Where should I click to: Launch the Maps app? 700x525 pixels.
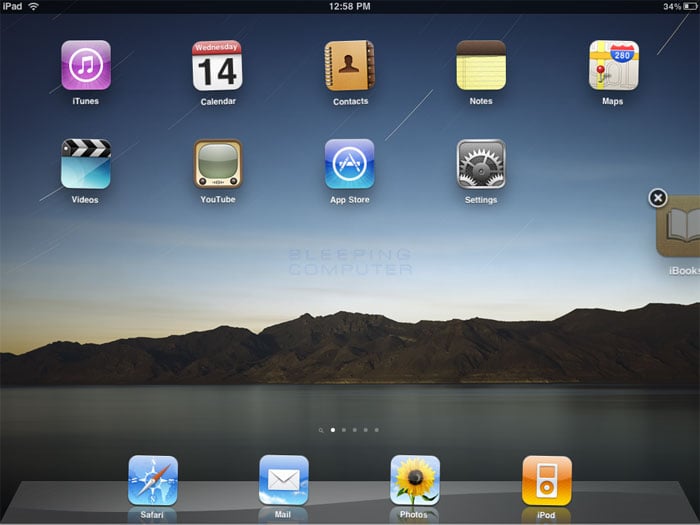point(613,65)
